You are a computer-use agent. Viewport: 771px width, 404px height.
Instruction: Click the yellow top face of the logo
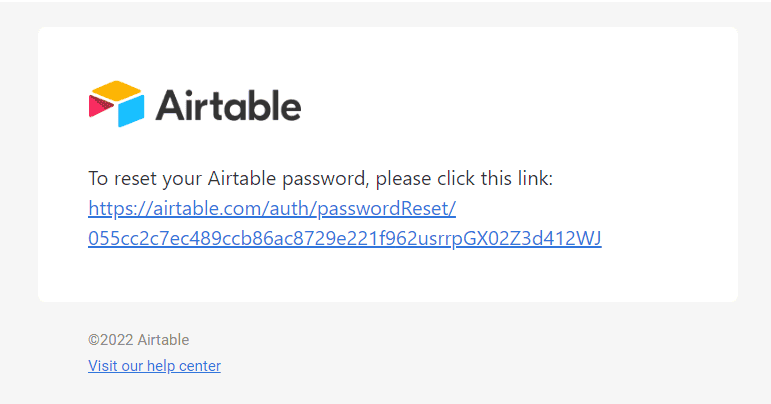tap(118, 90)
